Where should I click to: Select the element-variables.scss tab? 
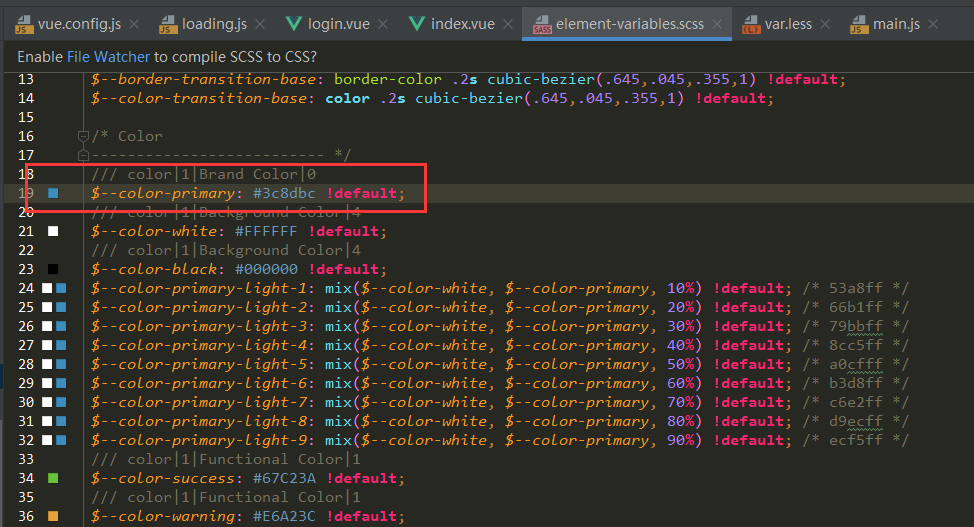[629, 24]
